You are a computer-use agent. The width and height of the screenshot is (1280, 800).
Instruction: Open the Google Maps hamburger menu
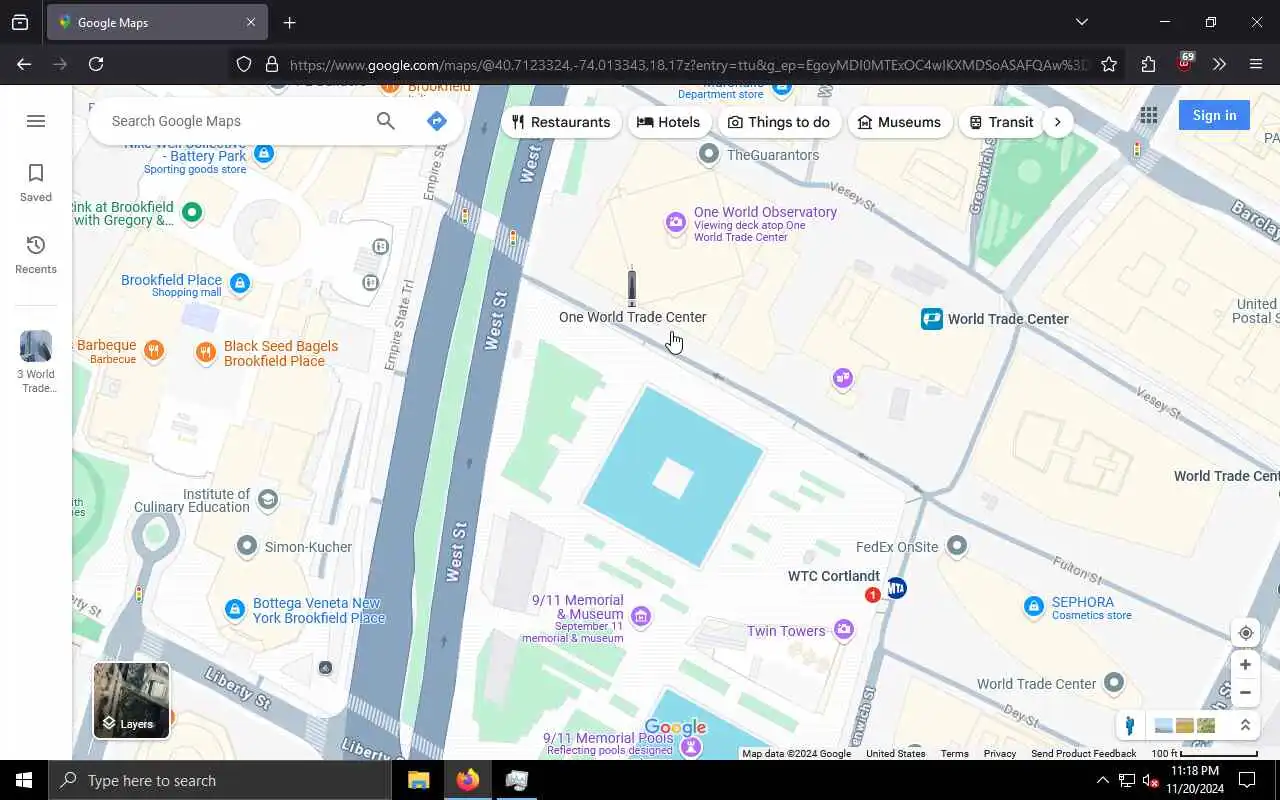36,121
